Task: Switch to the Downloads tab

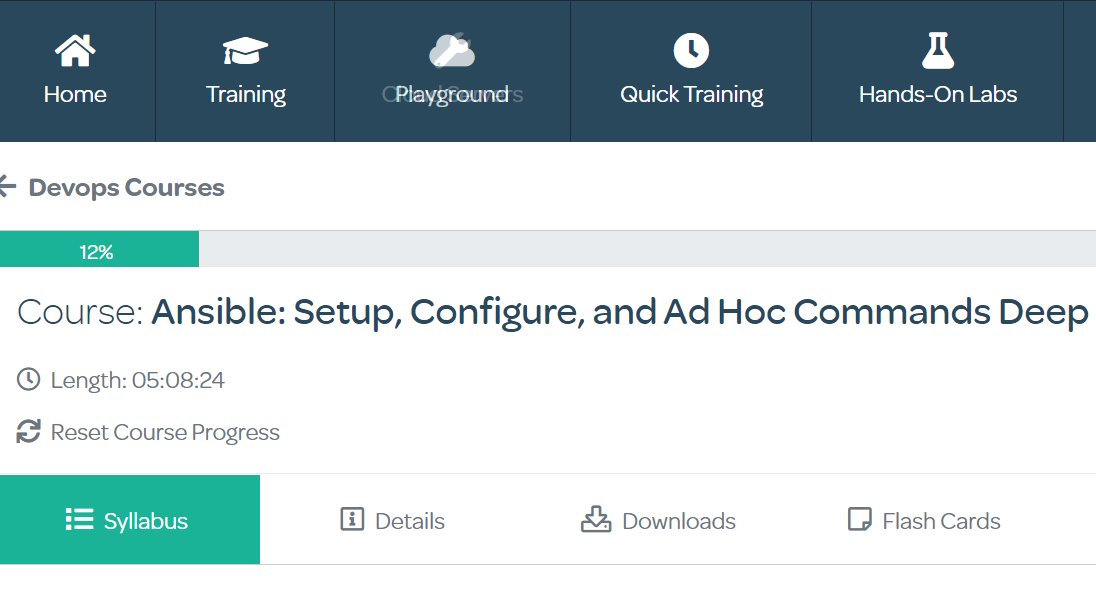Action: click(658, 520)
